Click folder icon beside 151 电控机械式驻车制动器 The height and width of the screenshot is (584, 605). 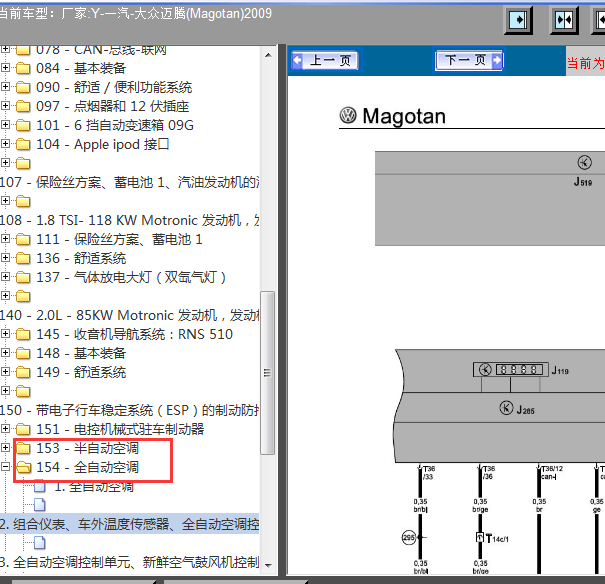[23, 429]
